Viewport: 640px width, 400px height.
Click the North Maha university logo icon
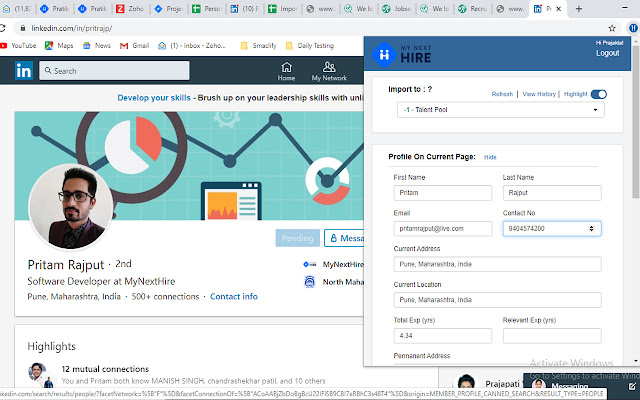click(310, 282)
